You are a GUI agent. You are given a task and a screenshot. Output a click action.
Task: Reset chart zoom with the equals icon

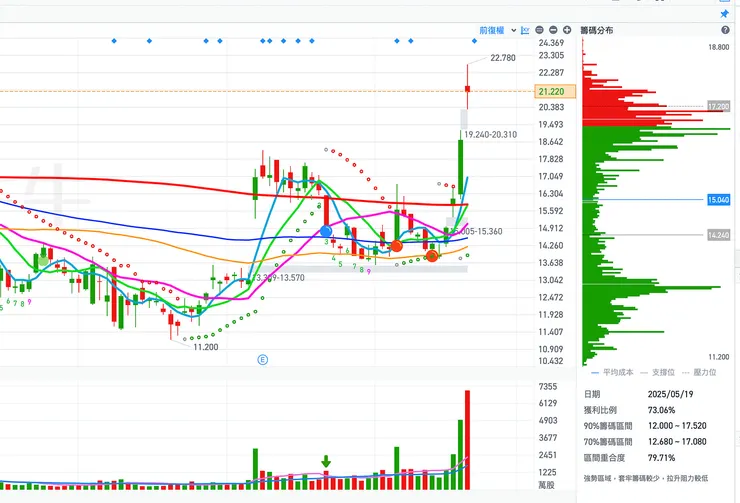539,30
